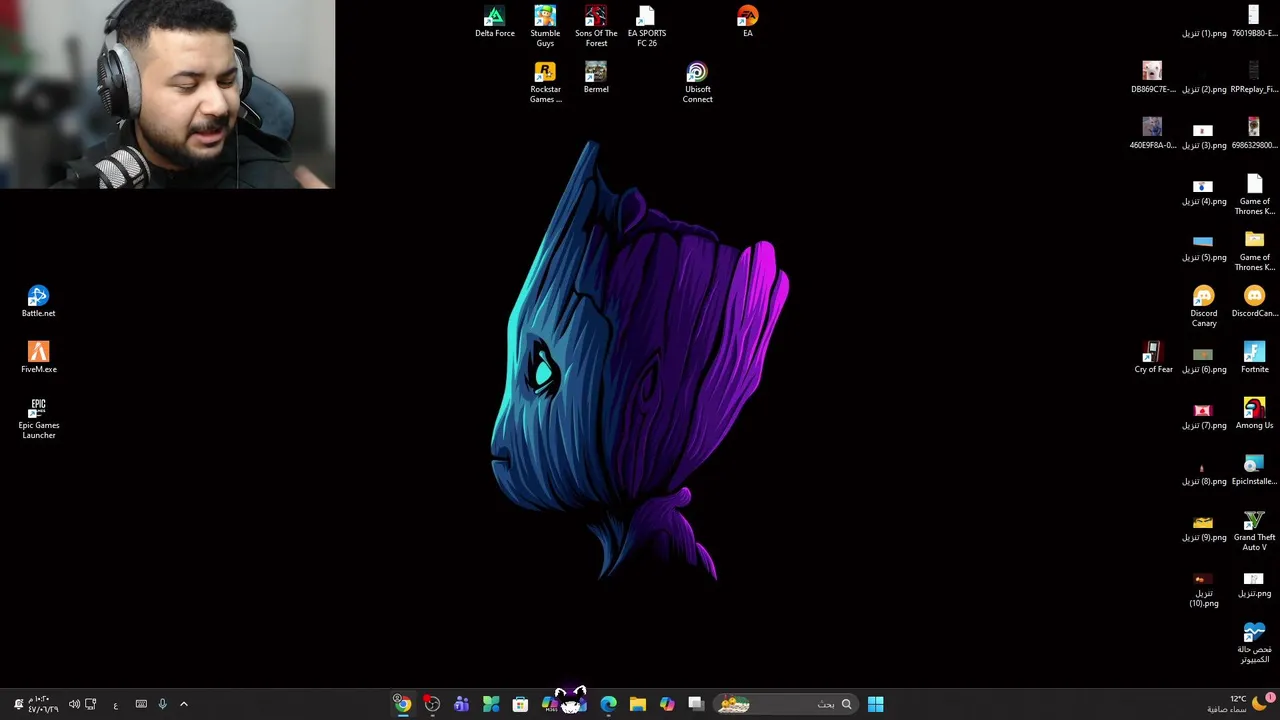The width and height of the screenshot is (1280, 720).
Task: Select the Sons Of The Forest icon
Action: (596, 27)
